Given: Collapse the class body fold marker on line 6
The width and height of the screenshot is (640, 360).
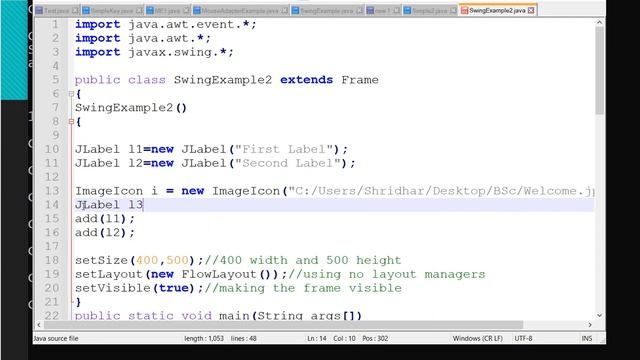Looking at the screenshot, I should click(71, 94).
